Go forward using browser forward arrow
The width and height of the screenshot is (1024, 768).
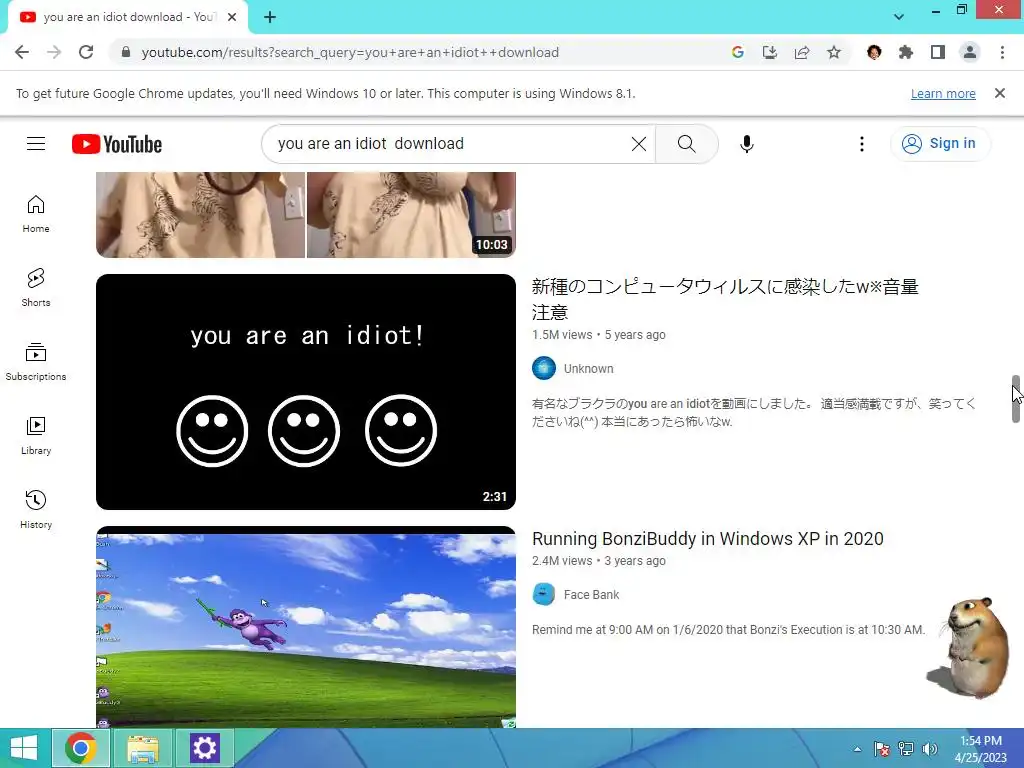coord(54,52)
